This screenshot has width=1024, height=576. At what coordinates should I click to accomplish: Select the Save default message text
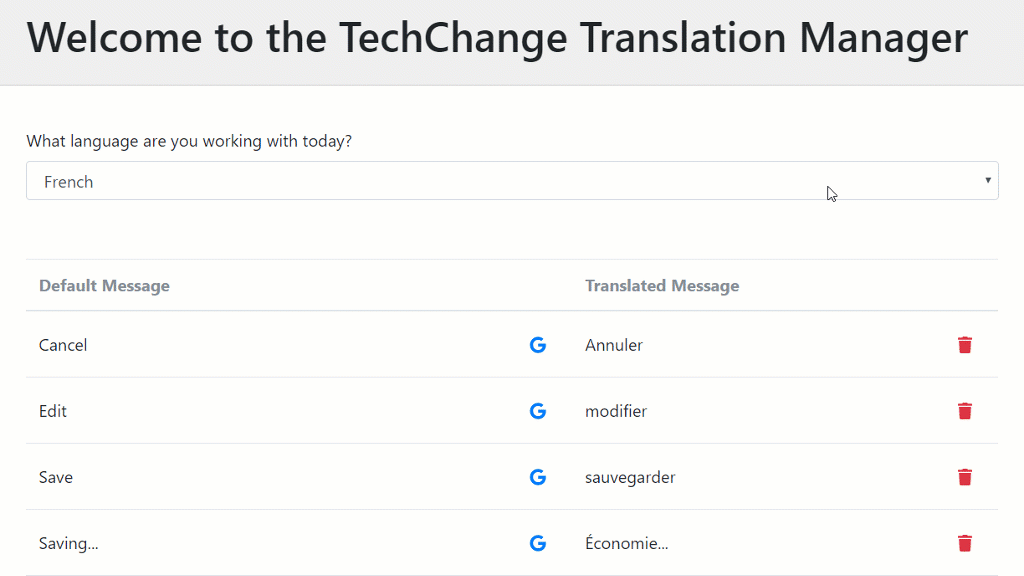click(x=56, y=477)
